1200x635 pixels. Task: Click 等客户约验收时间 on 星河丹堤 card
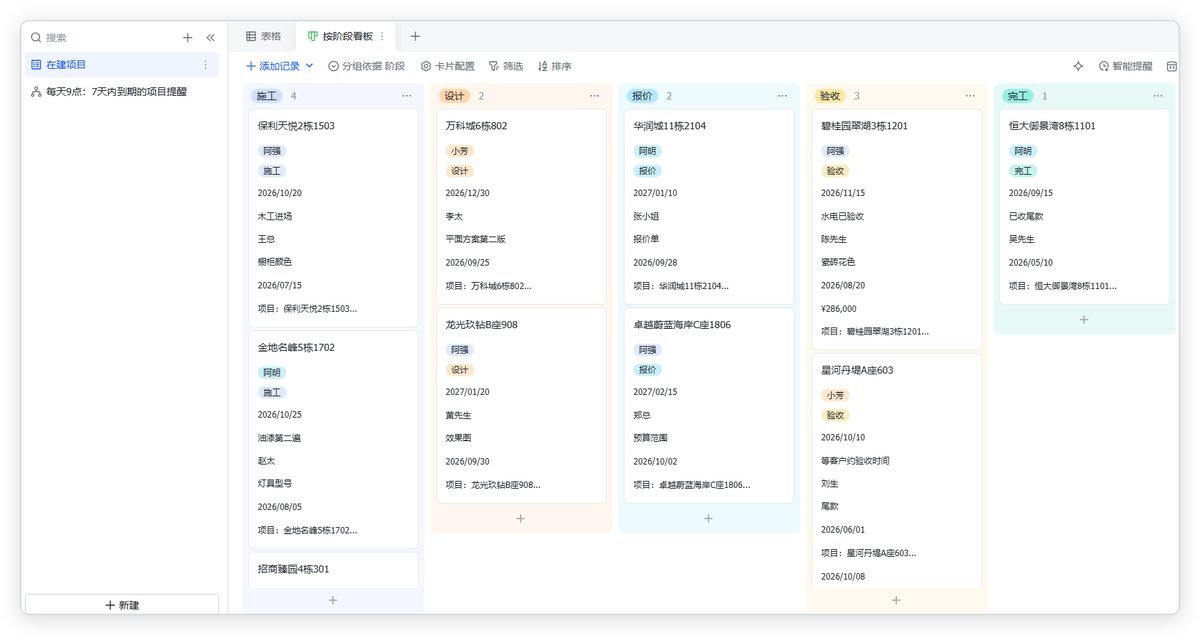pos(855,461)
